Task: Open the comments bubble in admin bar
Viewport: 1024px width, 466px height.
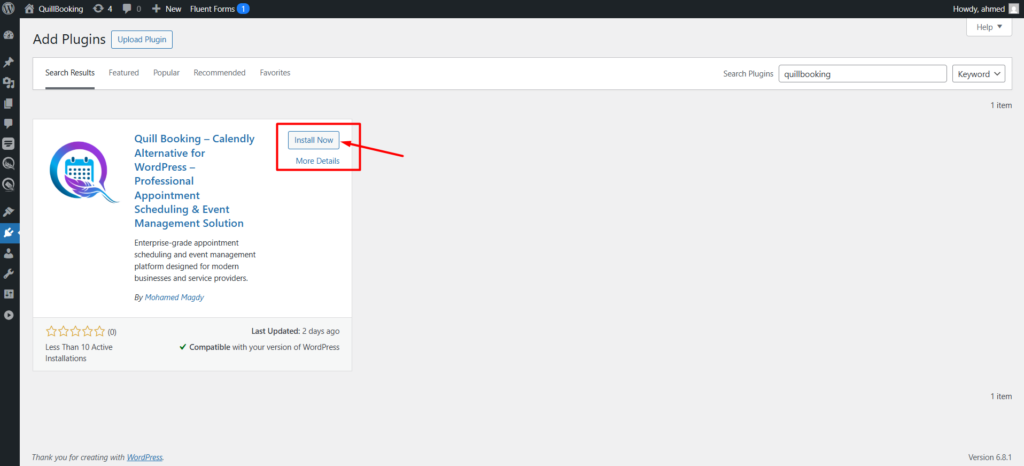Action: pos(131,9)
